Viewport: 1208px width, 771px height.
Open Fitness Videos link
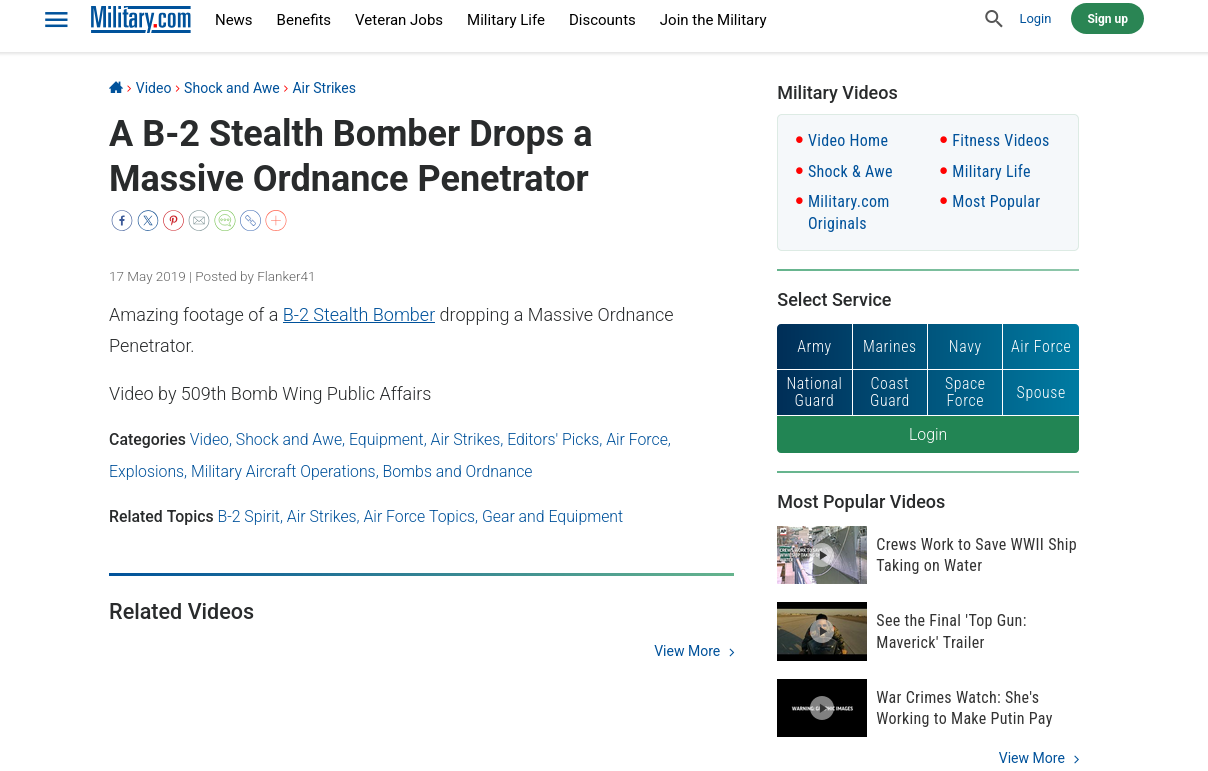pyautogui.click(x=1000, y=141)
